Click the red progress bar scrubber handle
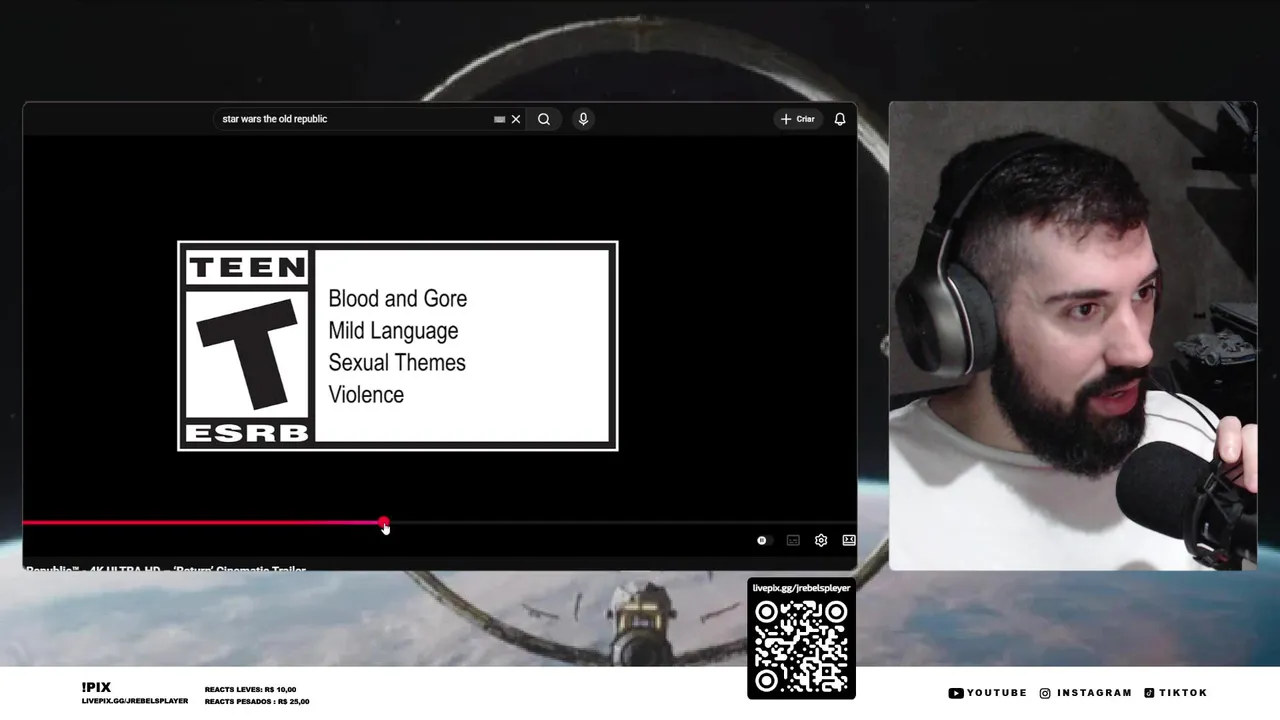The height and width of the screenshot is (720, 1280). (384, 522)
